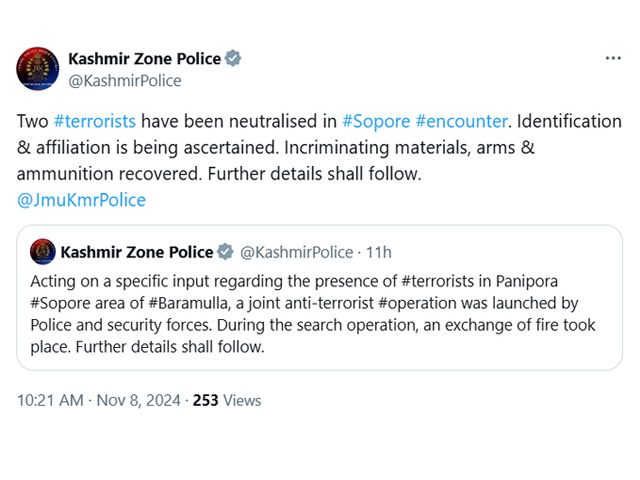640x480 pixels.
Task: Click the verified badge beside main author name
Action: pos(233,59)
